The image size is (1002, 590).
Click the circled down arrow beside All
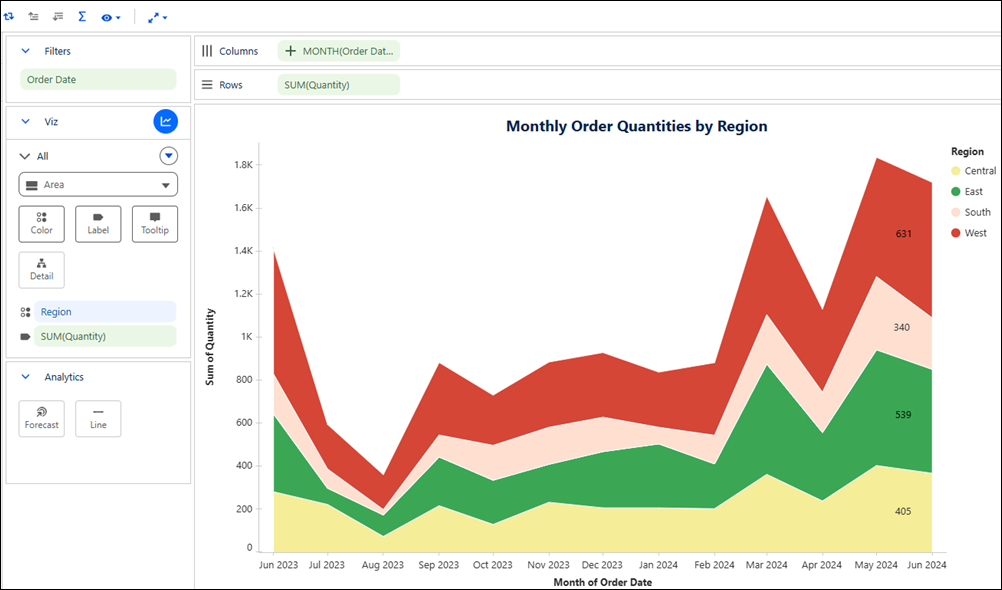coord(168,156)
